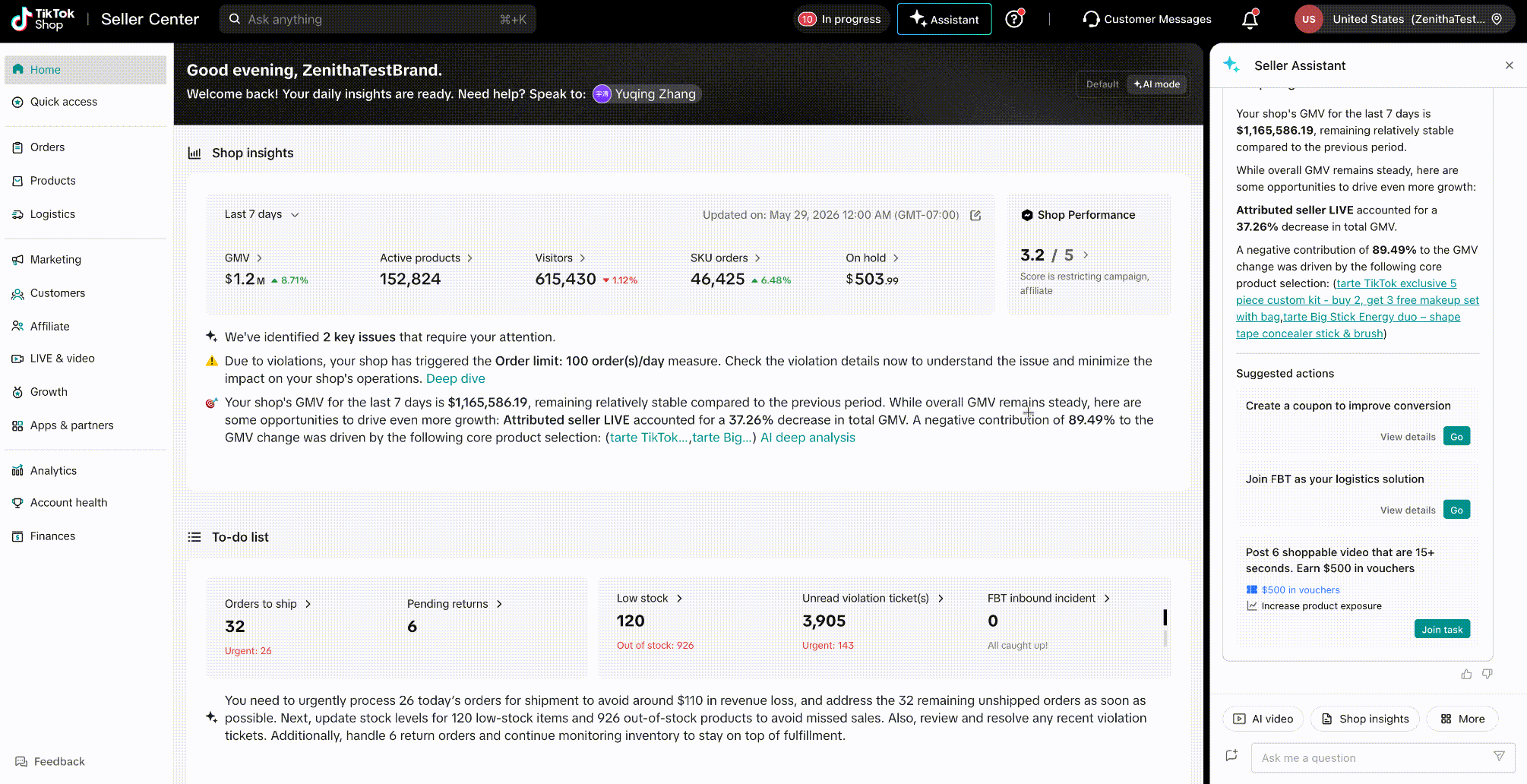Expand Visitors metric details
This screenshot has width=1527, height=784.
(x=582, y=258)
